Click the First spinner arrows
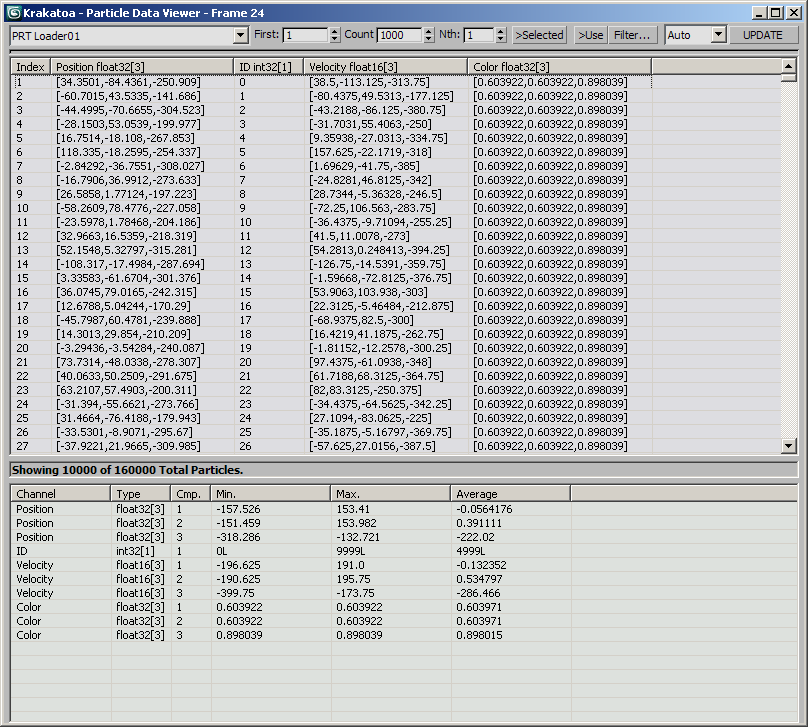Image resolution: width=808 pixels, height=727 pixels. pos(335,35)
